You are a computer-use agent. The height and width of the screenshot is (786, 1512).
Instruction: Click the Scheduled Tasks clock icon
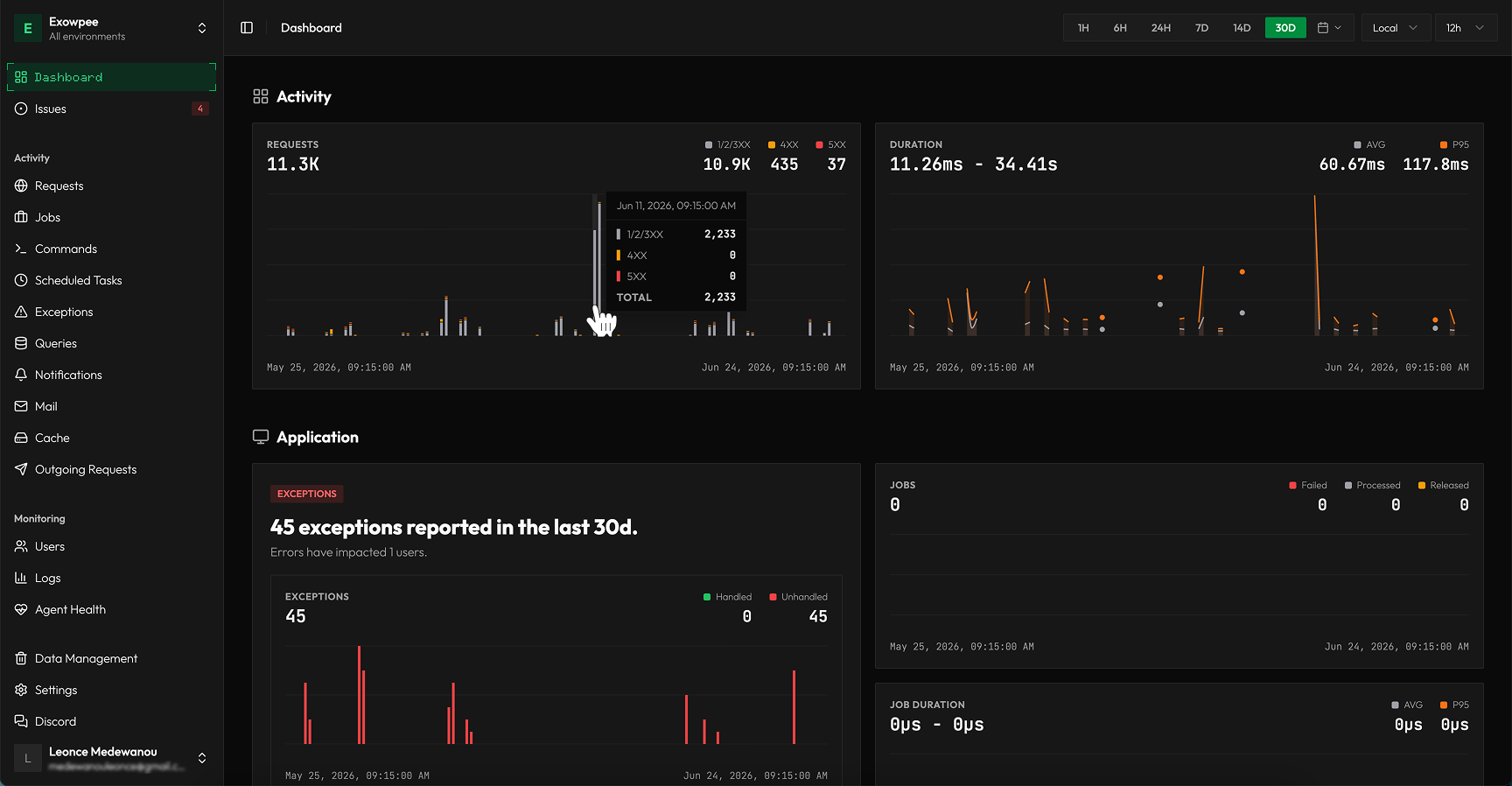(21, 280)
